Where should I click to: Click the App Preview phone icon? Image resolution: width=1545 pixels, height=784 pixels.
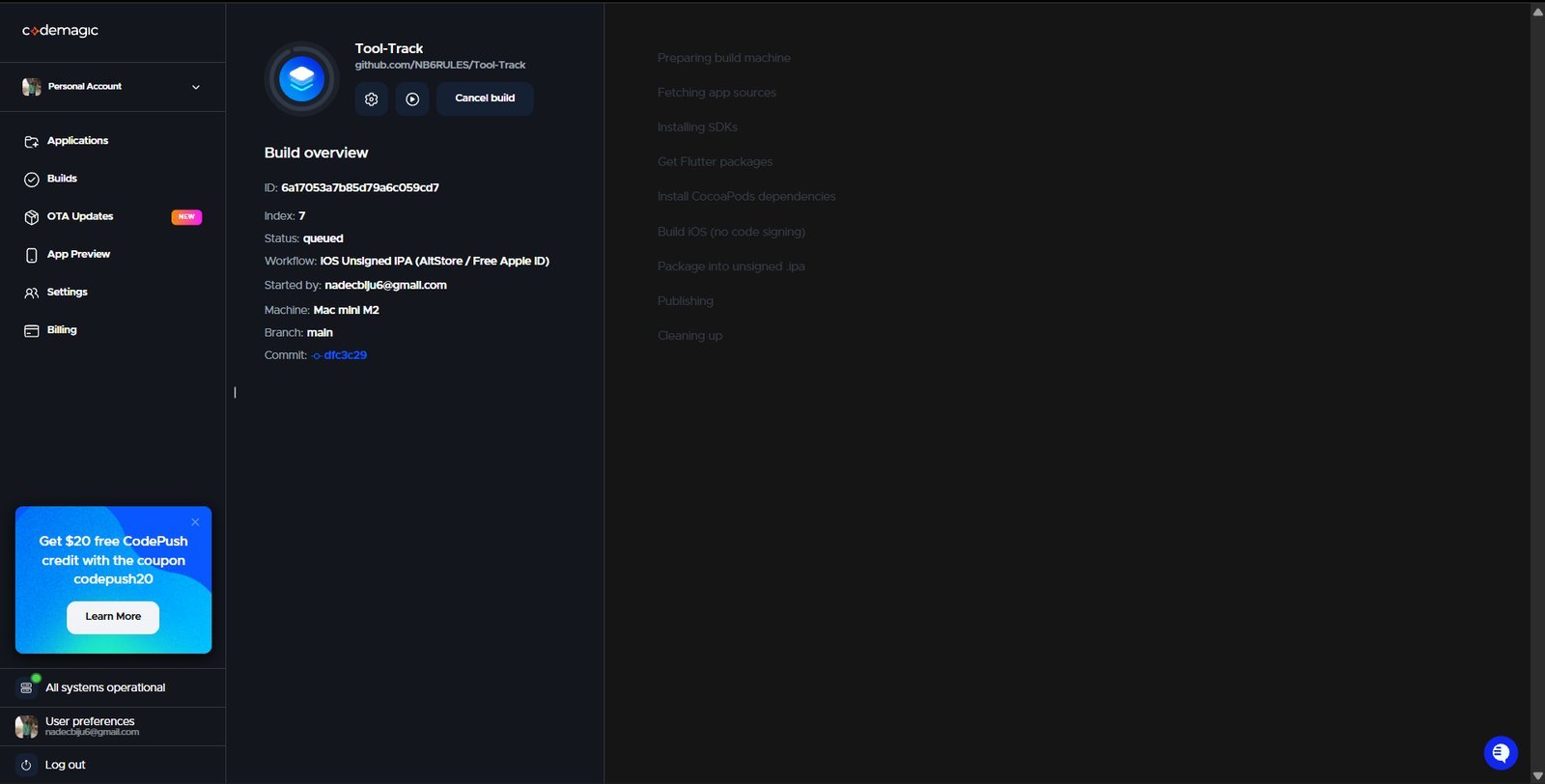click(x=32, y=255)
